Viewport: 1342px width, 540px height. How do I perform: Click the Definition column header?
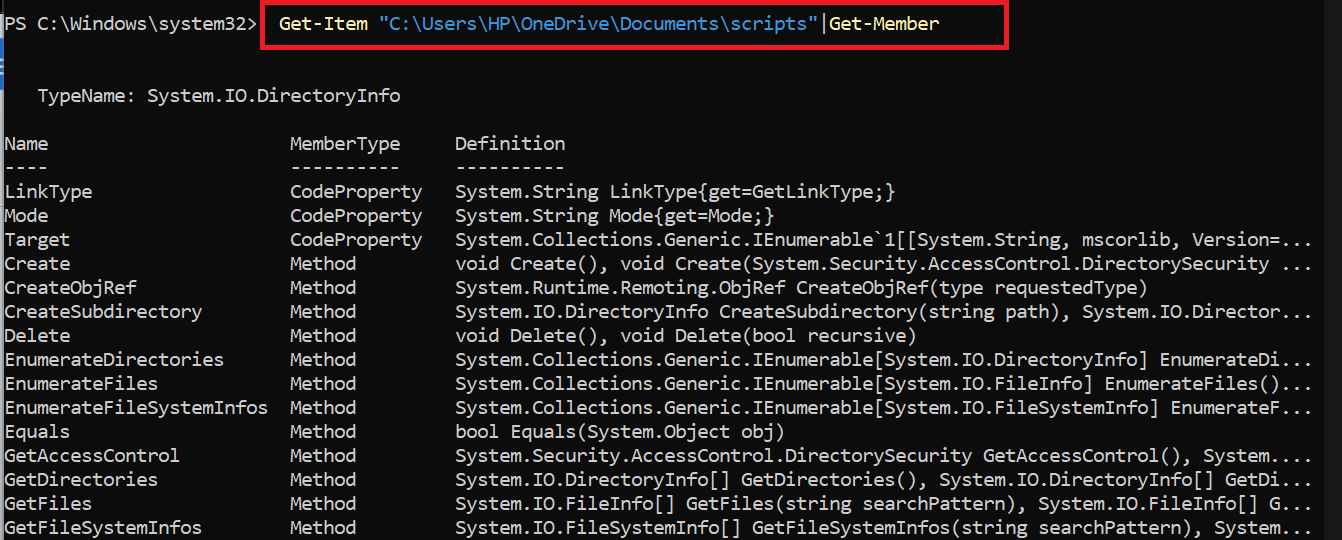point(509,144)
